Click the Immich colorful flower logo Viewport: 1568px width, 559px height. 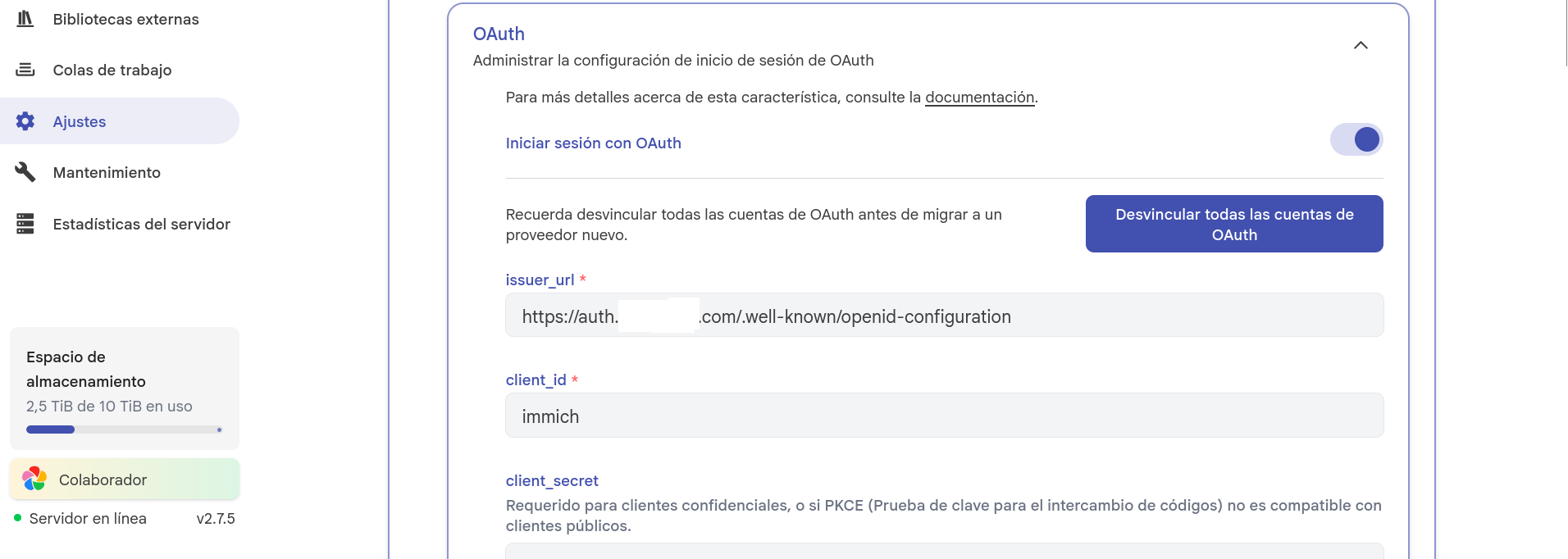34,479
